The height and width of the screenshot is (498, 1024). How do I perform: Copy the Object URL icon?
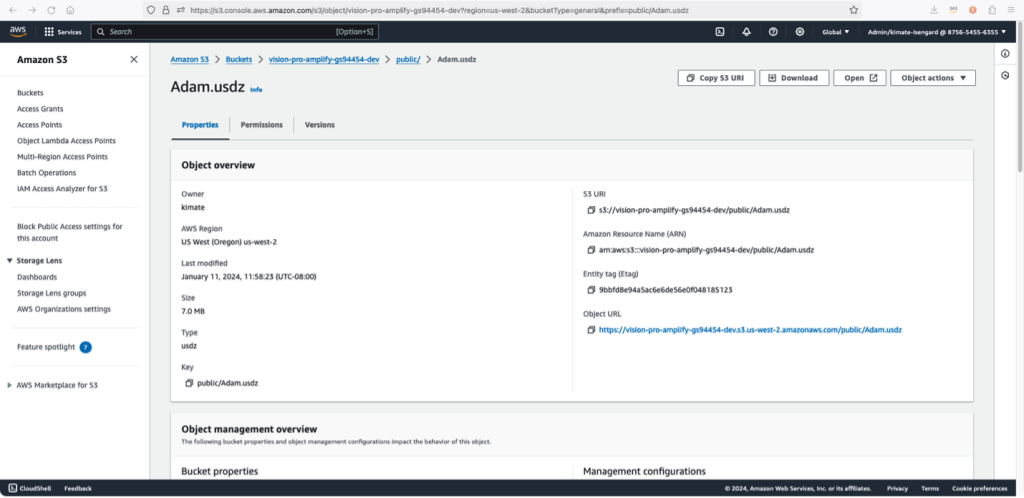(591, 330)
